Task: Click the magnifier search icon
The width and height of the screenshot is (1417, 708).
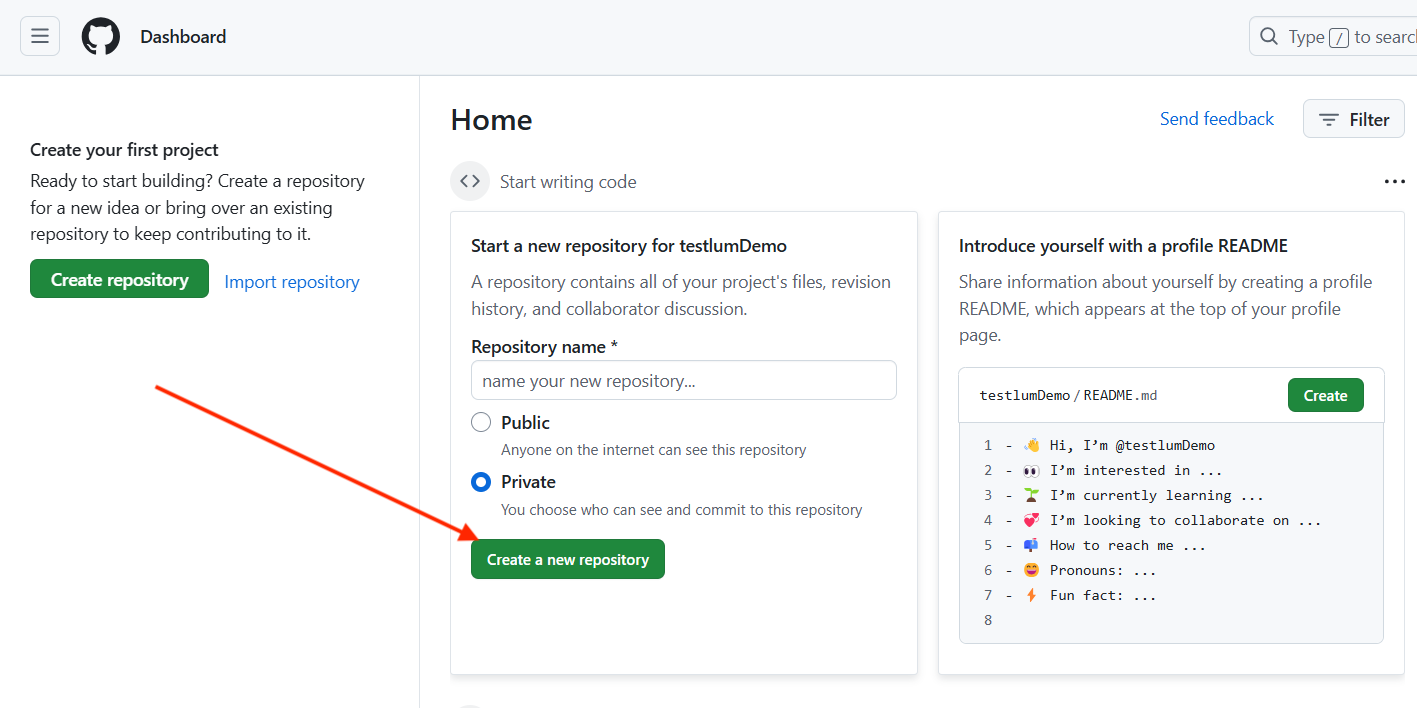Action: coord(1269,37)
